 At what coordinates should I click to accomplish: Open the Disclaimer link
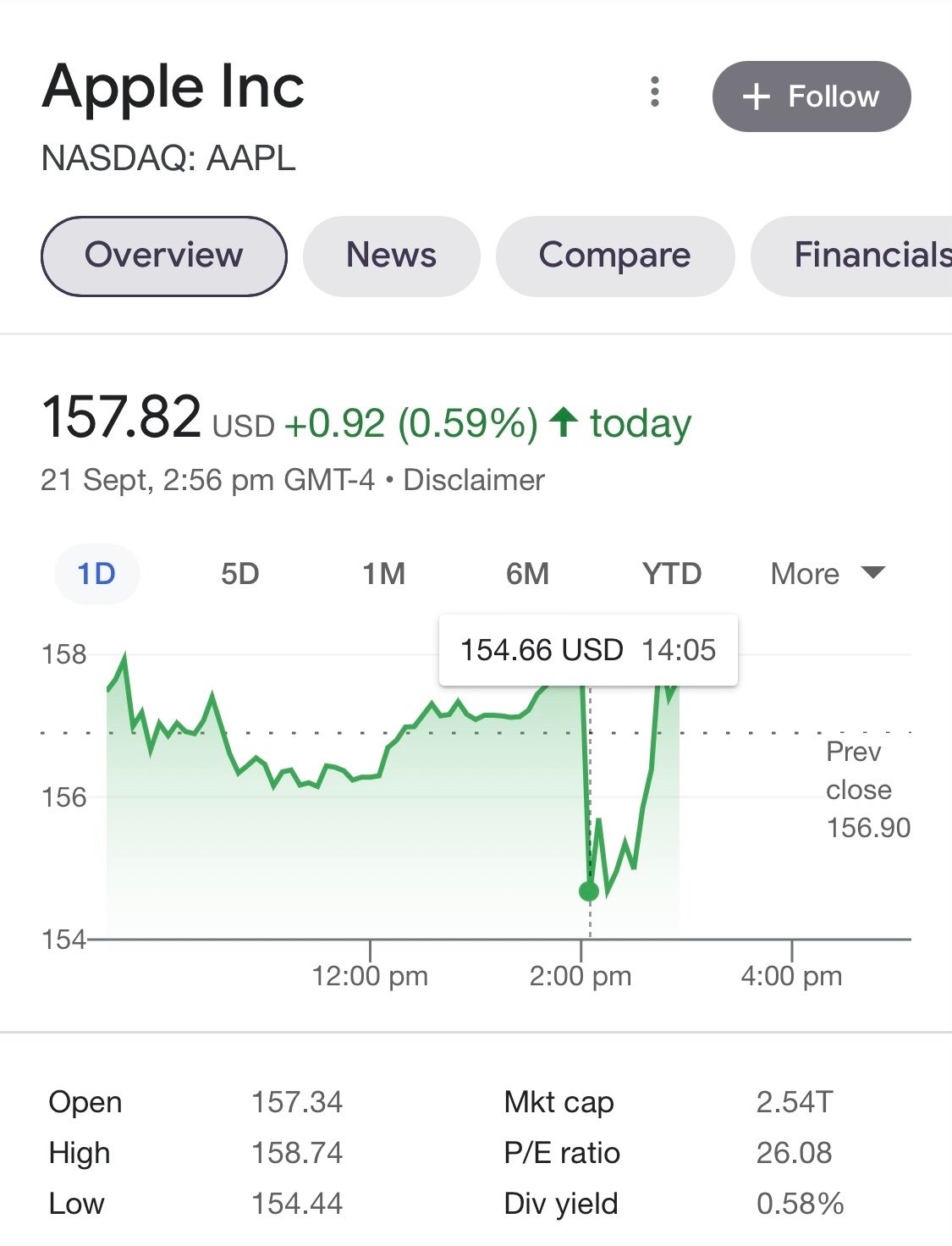click(474, 480)
